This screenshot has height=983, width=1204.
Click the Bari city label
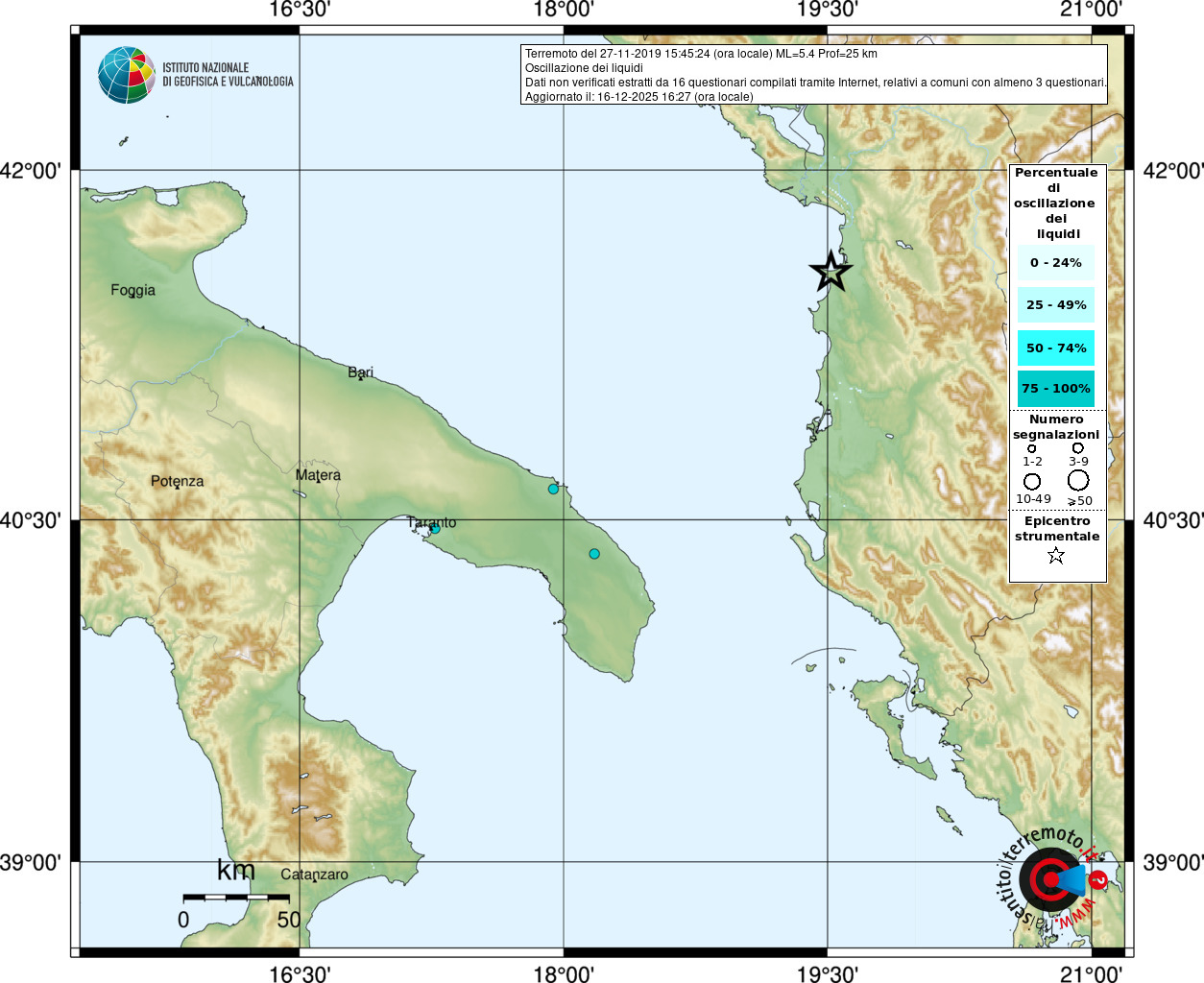pyautogui.click(x=361, y=372)
